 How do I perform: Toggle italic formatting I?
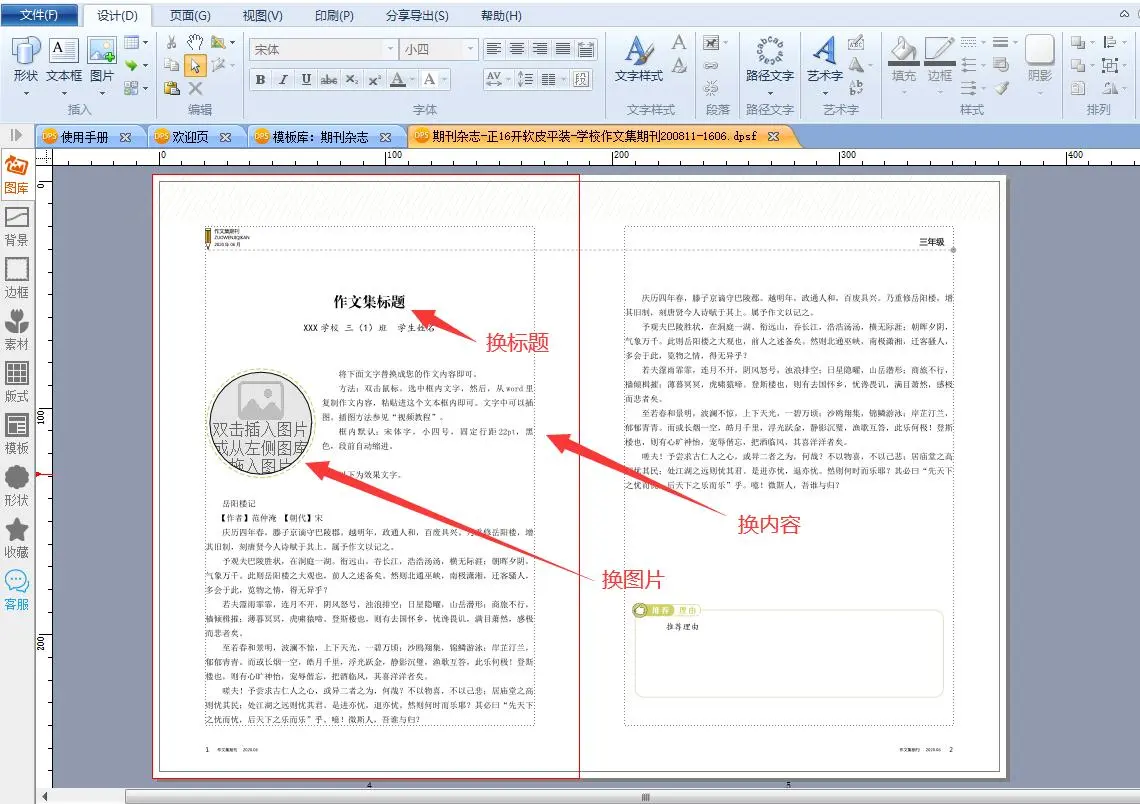click(x=283, y=79)
